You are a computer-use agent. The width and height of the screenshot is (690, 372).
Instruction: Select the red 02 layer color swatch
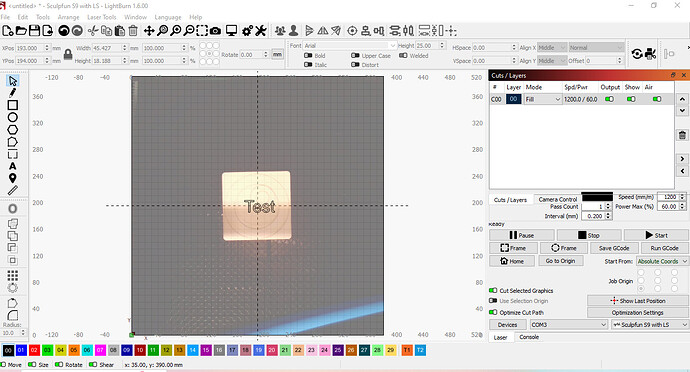34,350
